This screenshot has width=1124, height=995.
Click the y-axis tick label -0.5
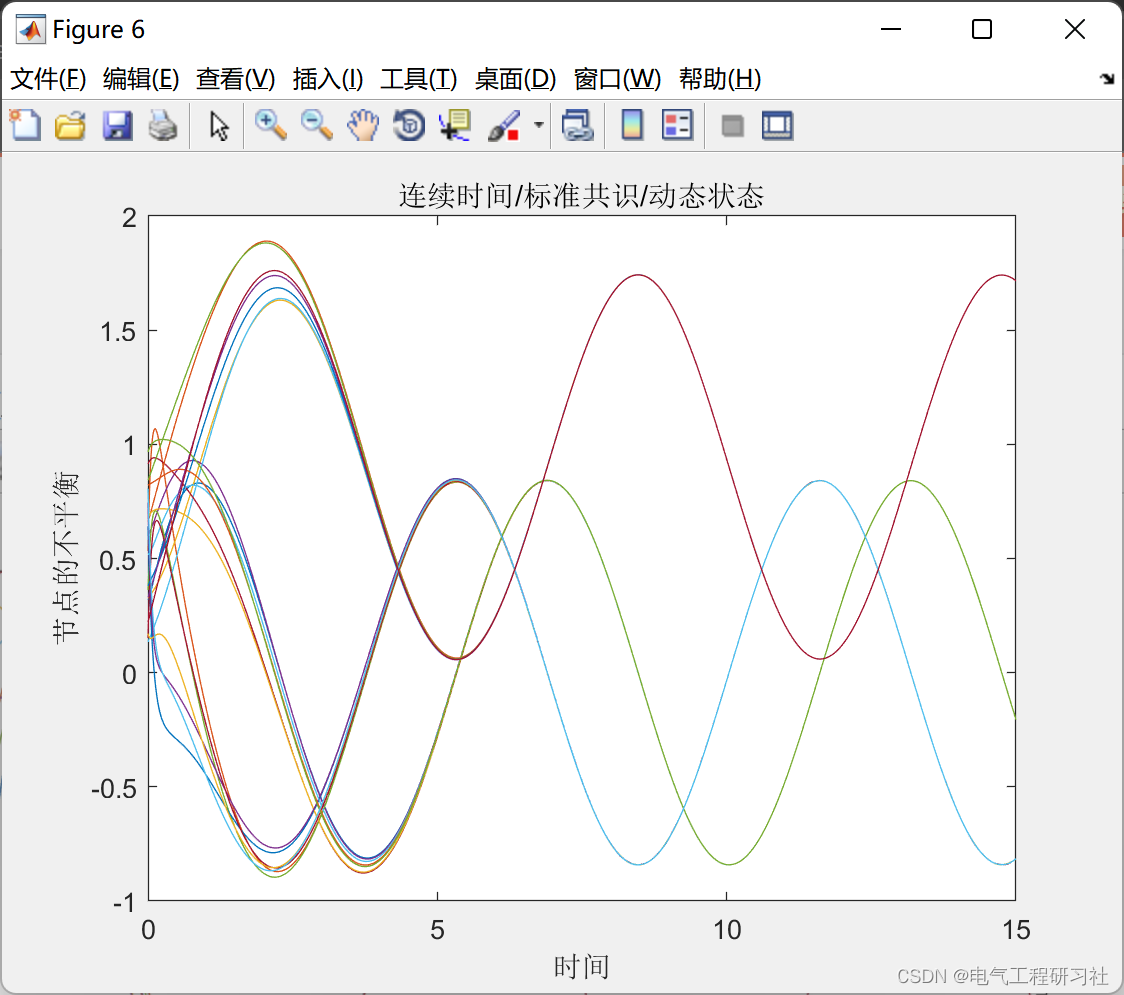tap(113, 789)
